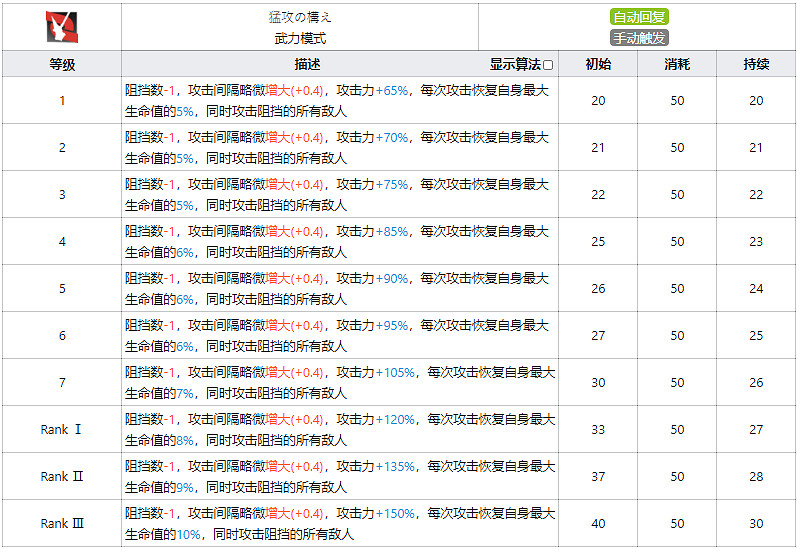
Task: Select the 持续 column header
Action: point(756,64)
